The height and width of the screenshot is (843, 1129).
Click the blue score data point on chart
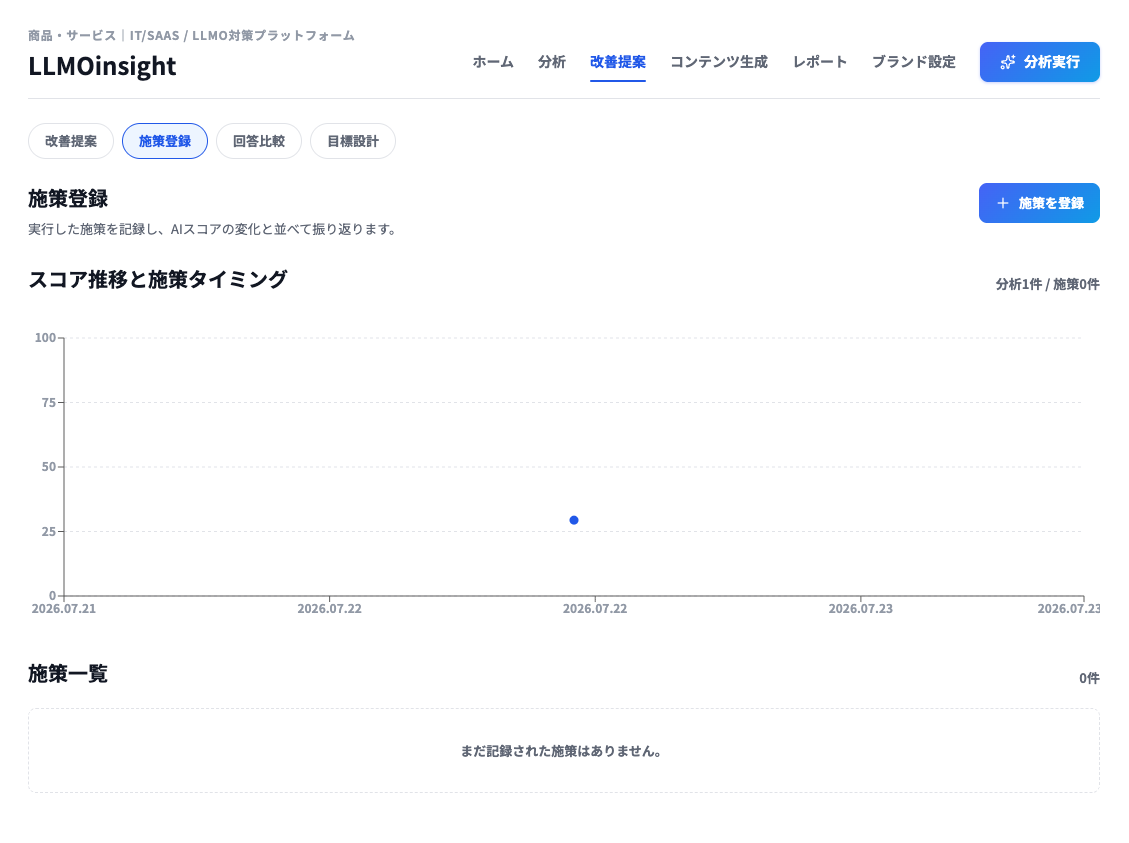tap(574, 520)
